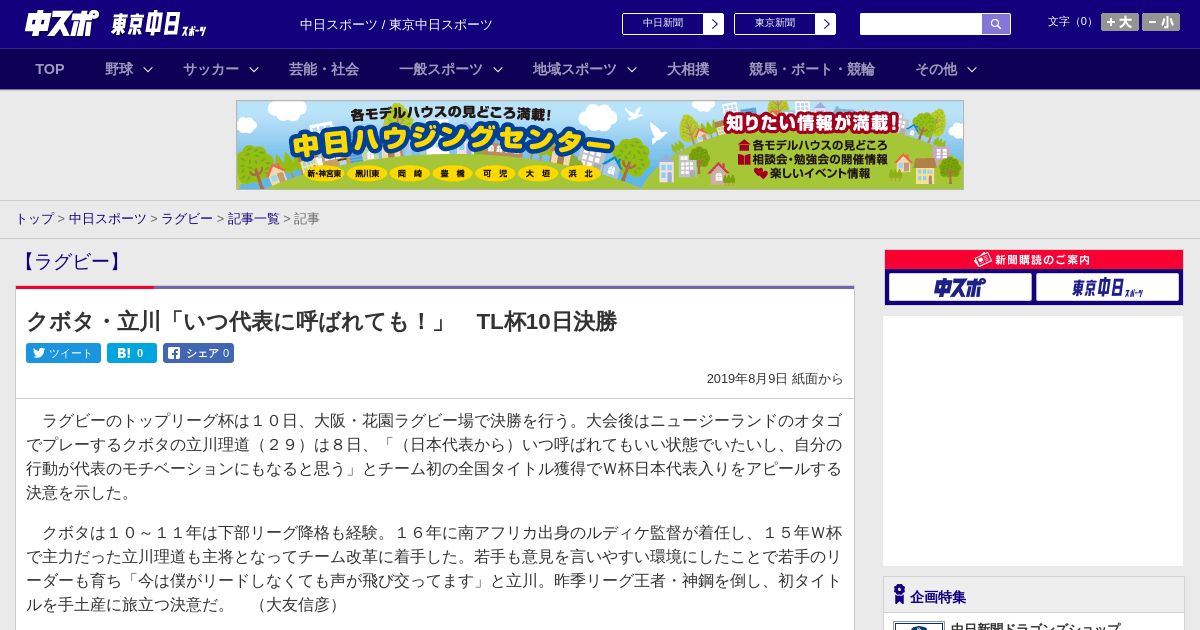
Task: Click the Facebook シェア button
Action: point(198,353)
